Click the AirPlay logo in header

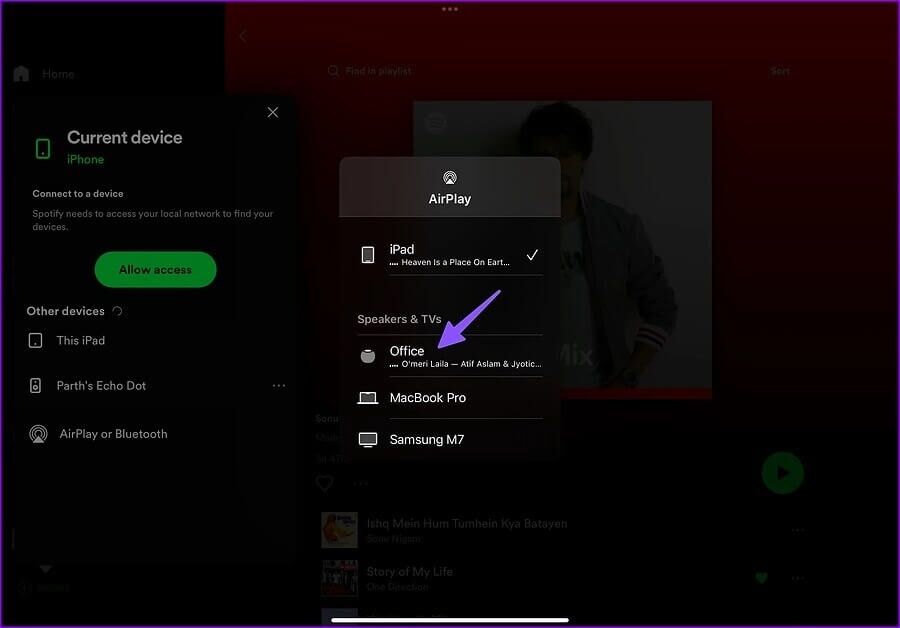click(x=450, y=177)
